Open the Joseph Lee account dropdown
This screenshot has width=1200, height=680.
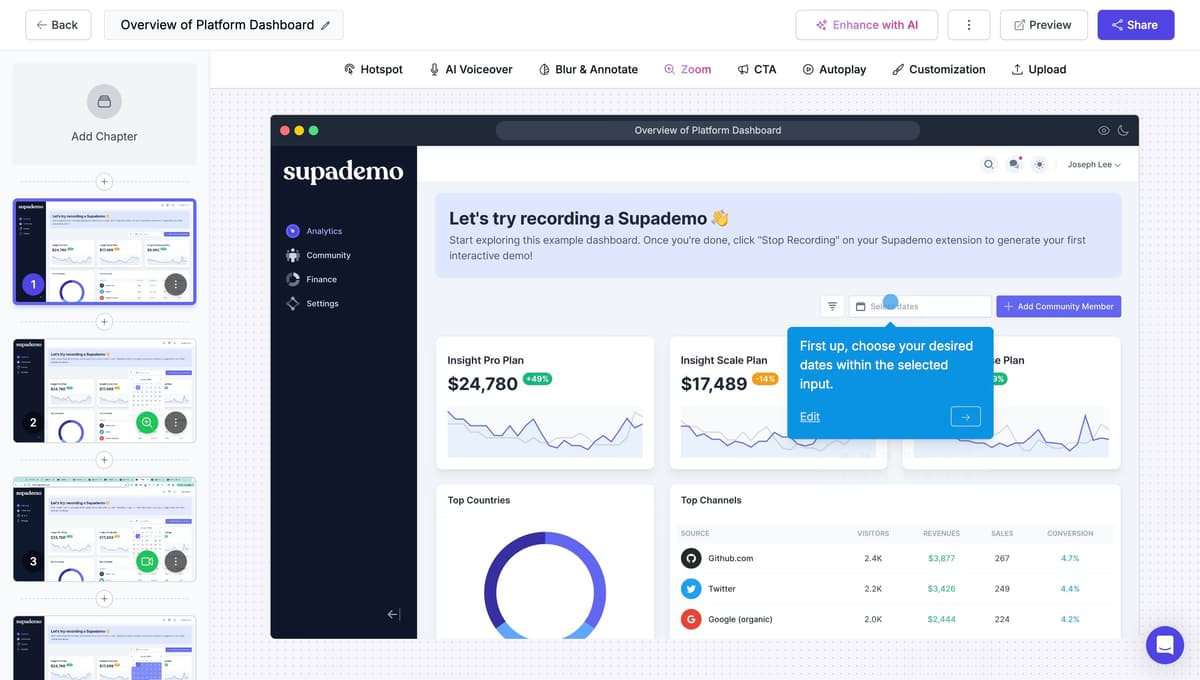pyautogui.click(x=1096, y=164)
